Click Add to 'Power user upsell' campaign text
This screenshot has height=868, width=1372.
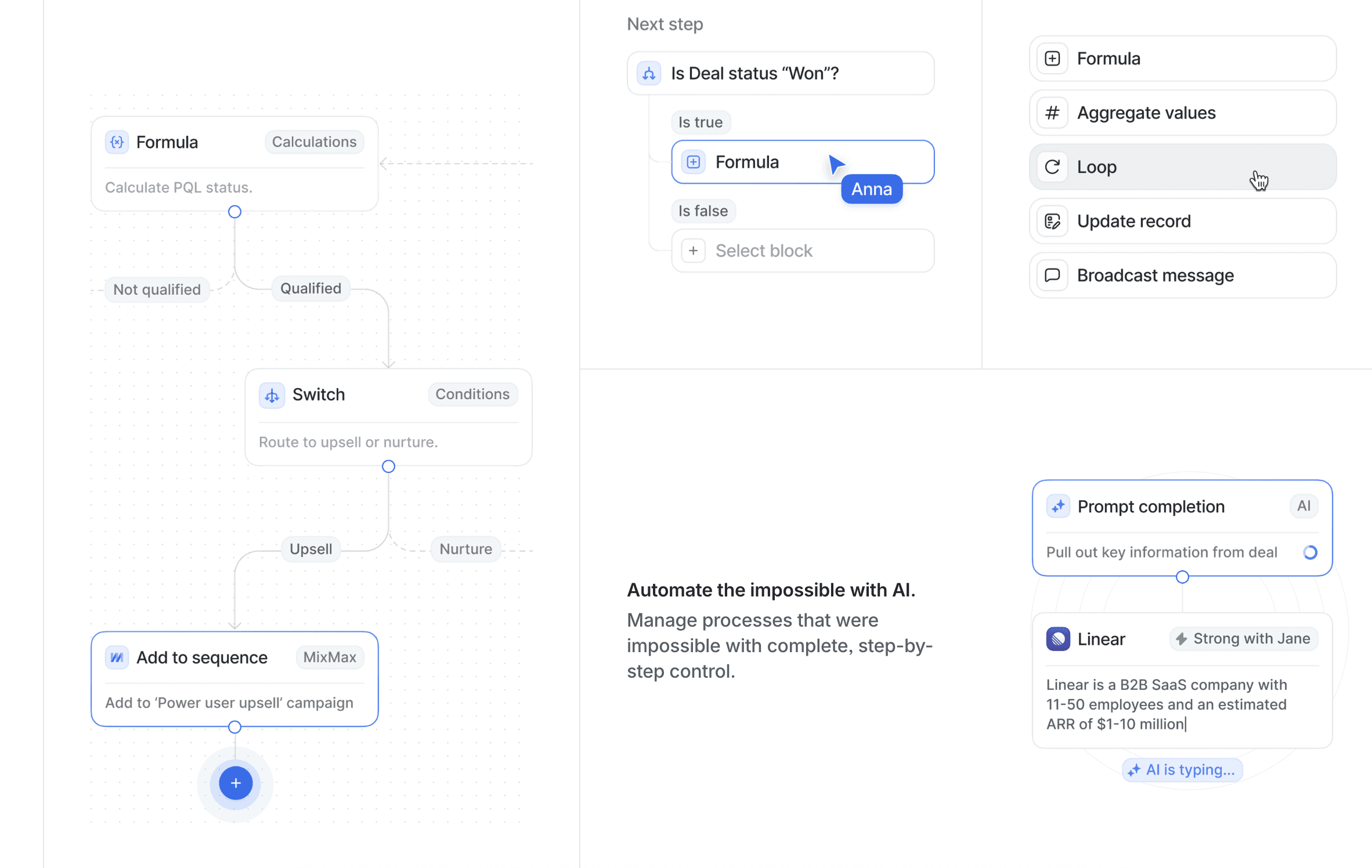(x=229, y=703)
